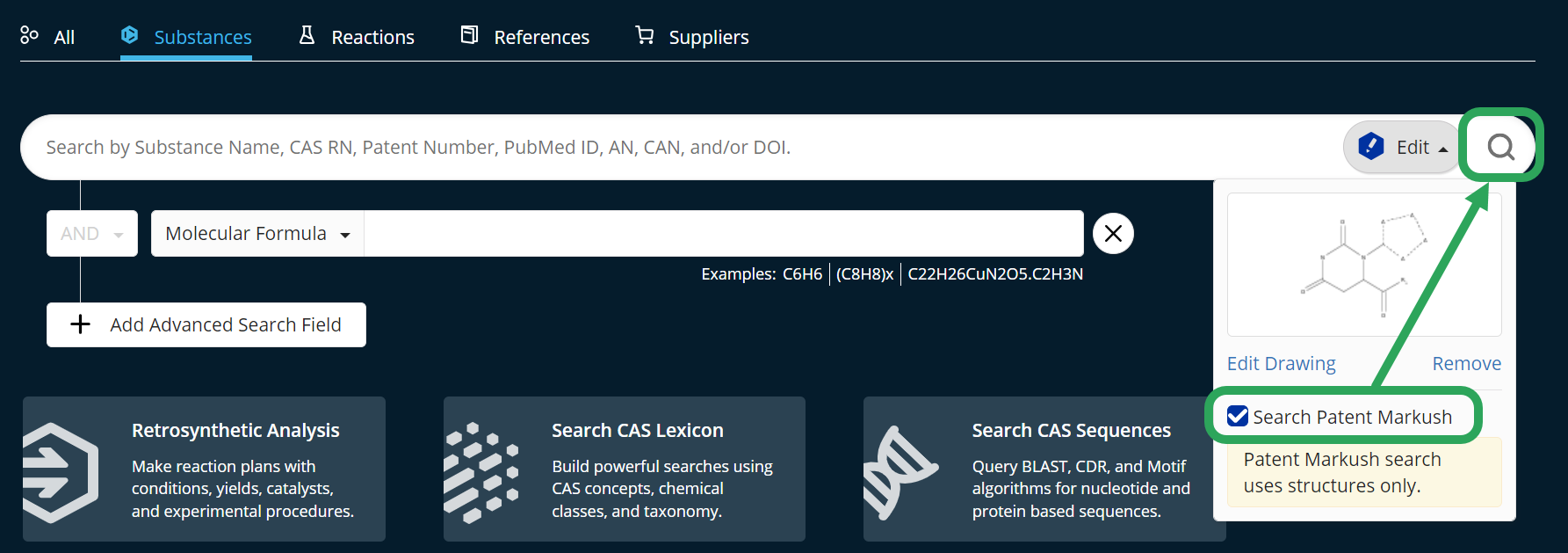Click the C22H26CuN2O5.C2H3N example
Screen dimensions: 1568x553
point(995,273)
